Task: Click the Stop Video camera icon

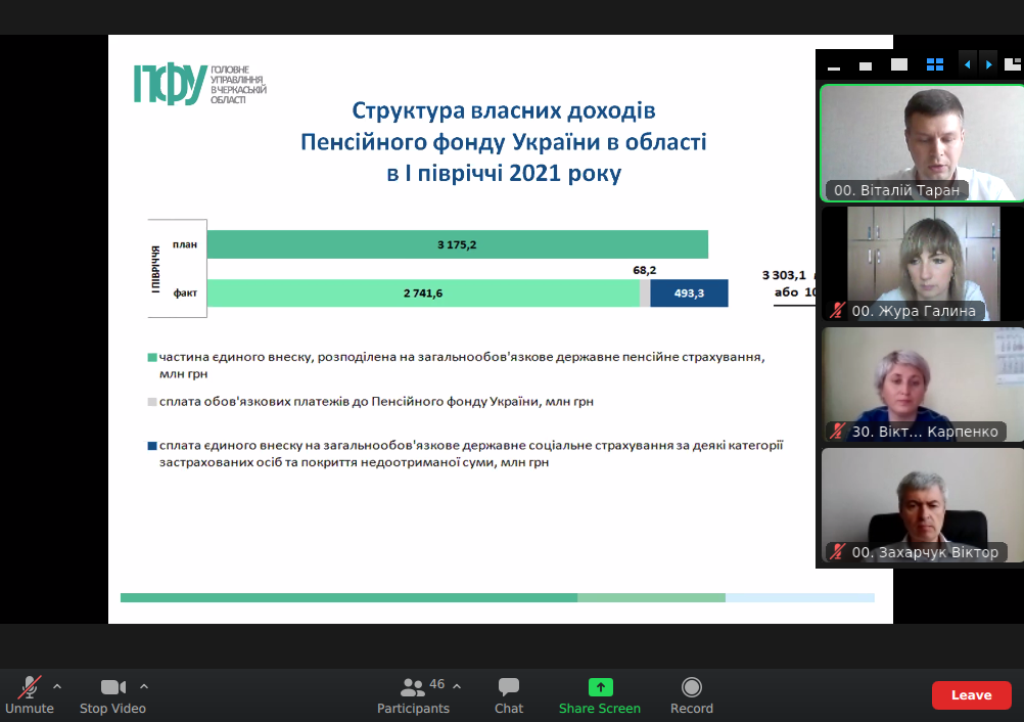Action: [113, 687]
